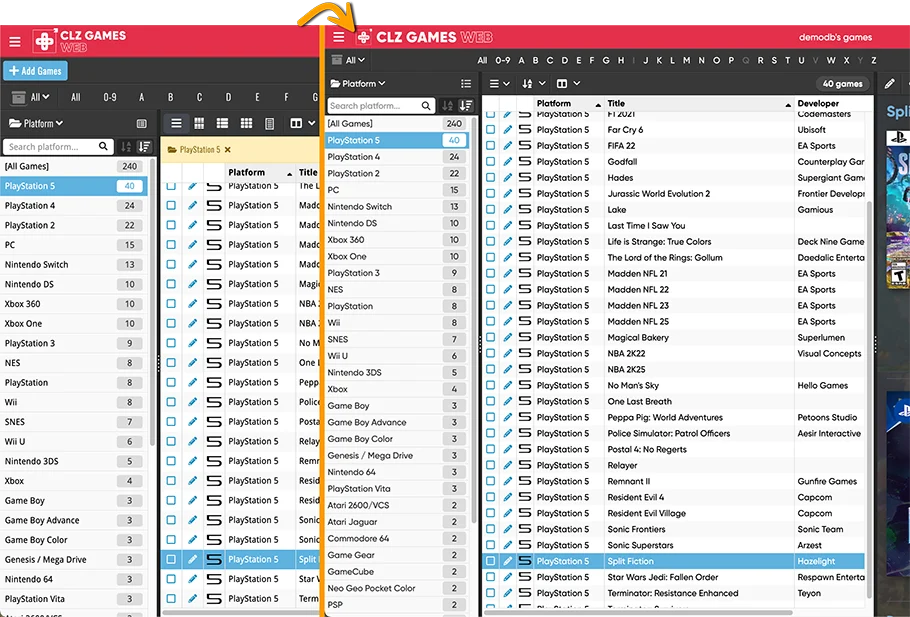Click the pencil icon in right panel's Split Fiction row
The height and width of the screenshot is (617, 910).
(508, 561)
